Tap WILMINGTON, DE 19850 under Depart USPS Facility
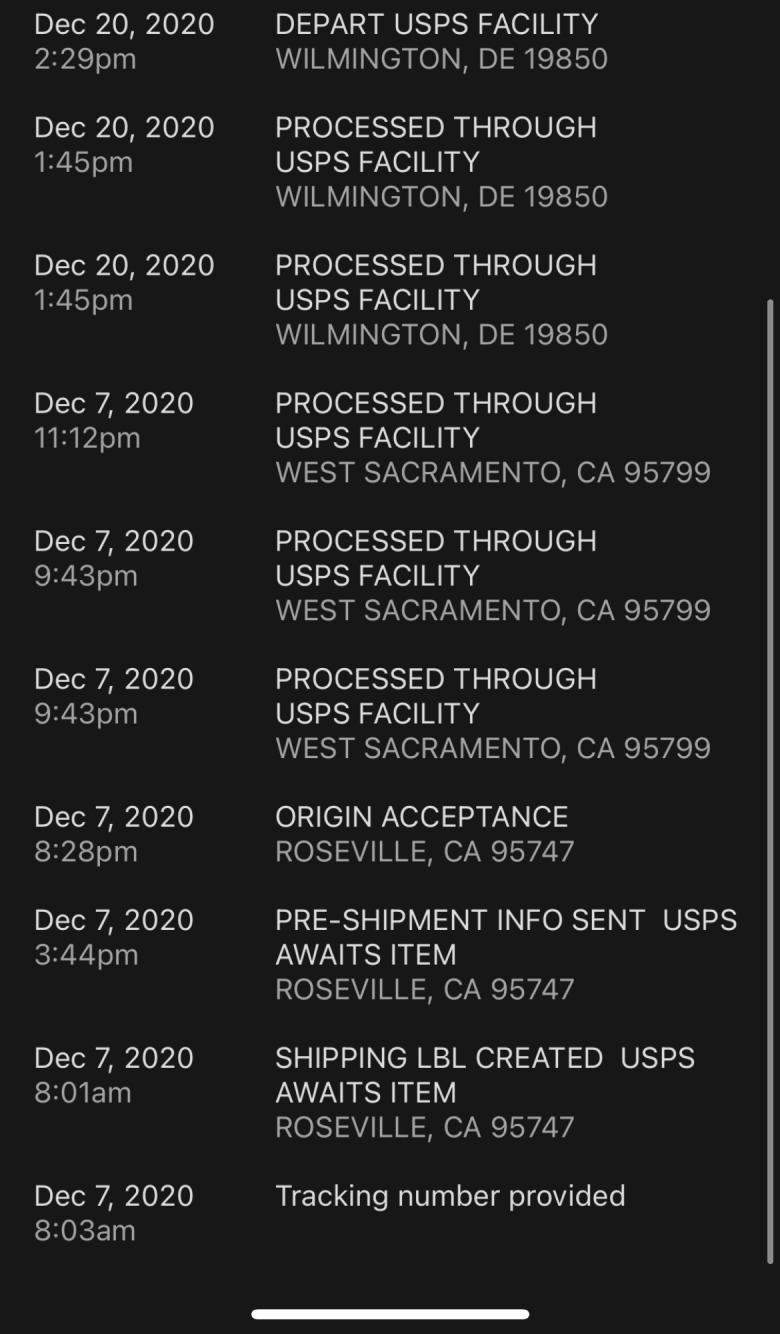The image size is (780, 1334). [x=441, y=59]
